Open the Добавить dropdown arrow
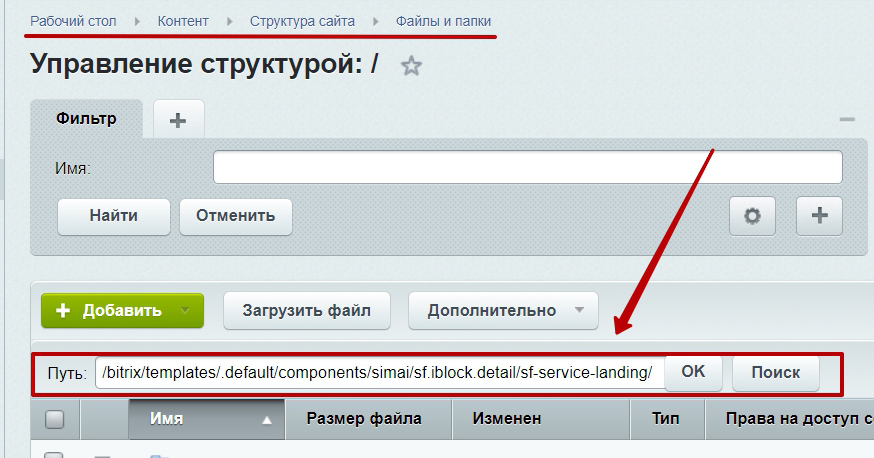 [x=185, y=311]
